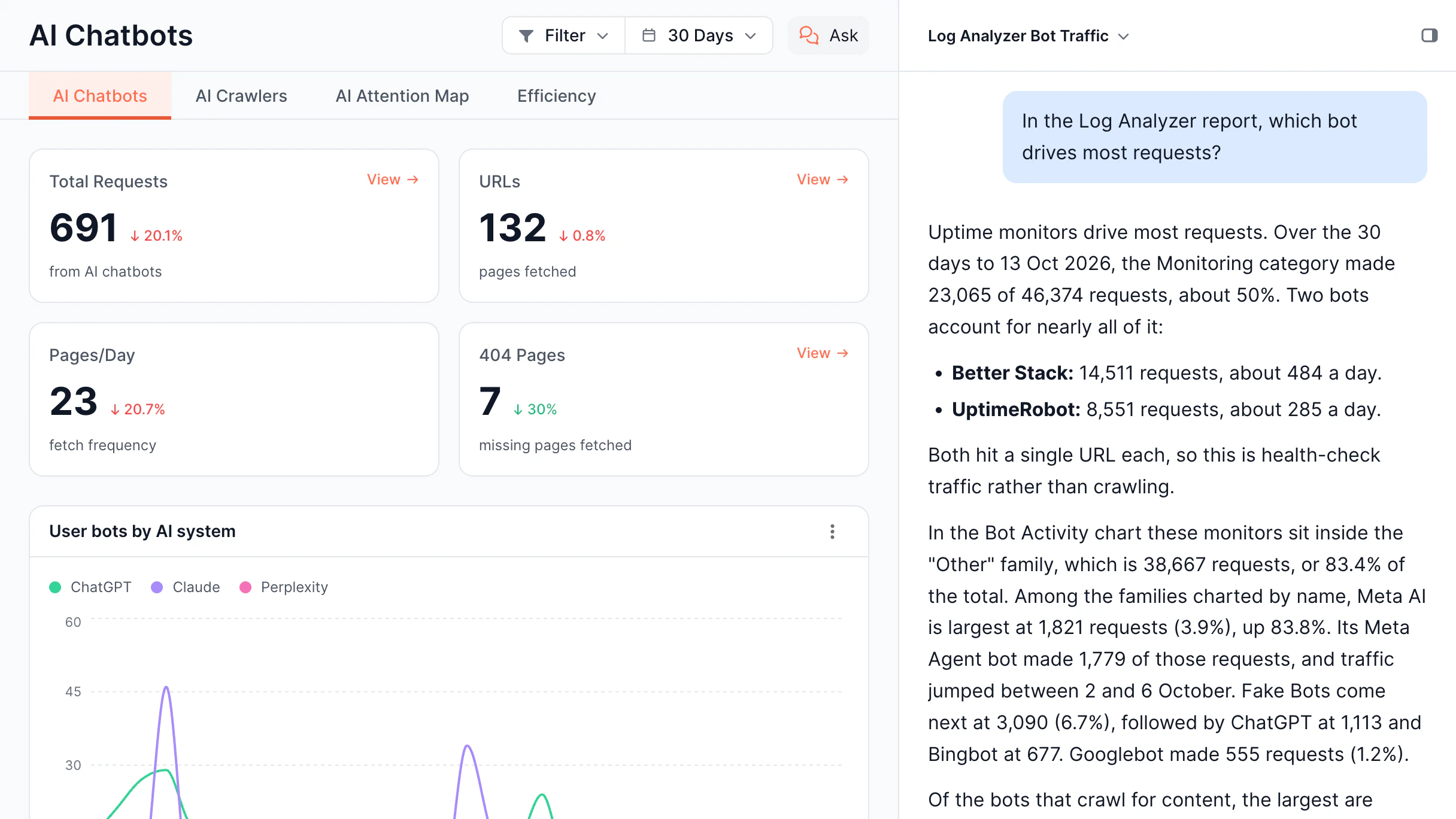Open the Efficiency tab
1456x819 pixels.
point(557,96)
